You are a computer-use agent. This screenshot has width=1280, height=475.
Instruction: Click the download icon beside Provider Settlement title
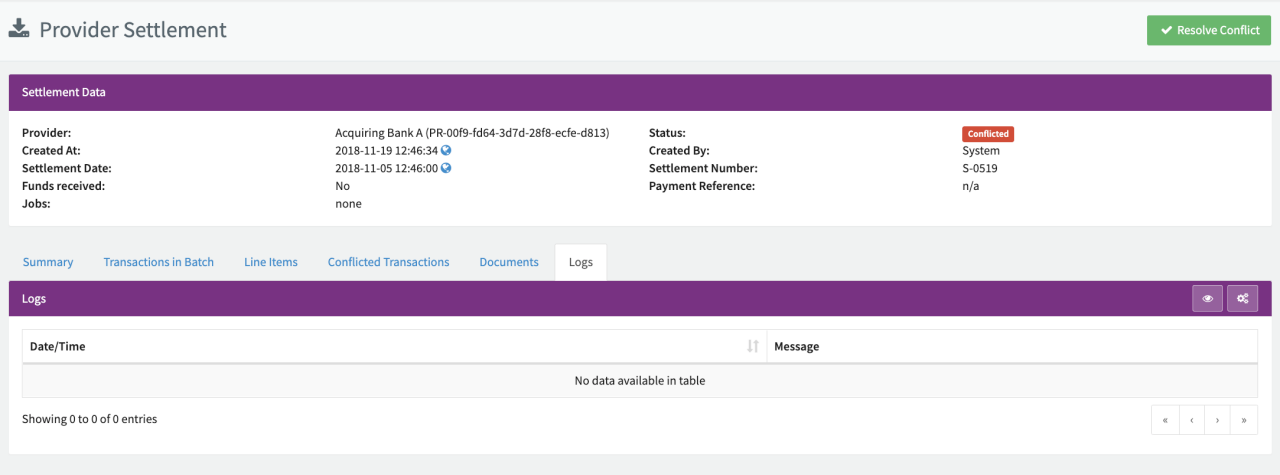pos(19,29)
